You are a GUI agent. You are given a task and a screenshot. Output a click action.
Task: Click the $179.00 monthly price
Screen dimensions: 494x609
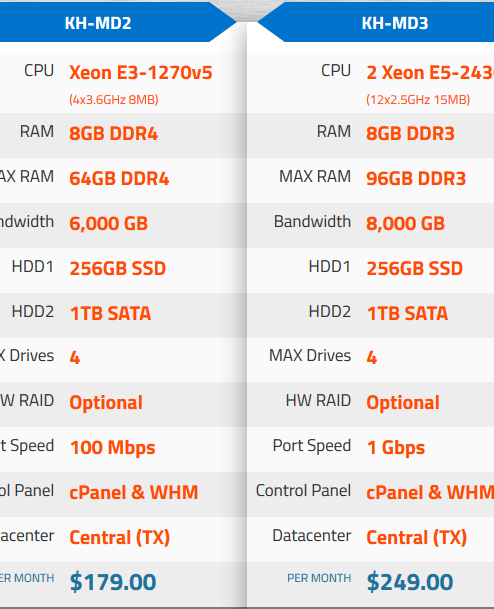pyautogui.click(x=113, y=582)
